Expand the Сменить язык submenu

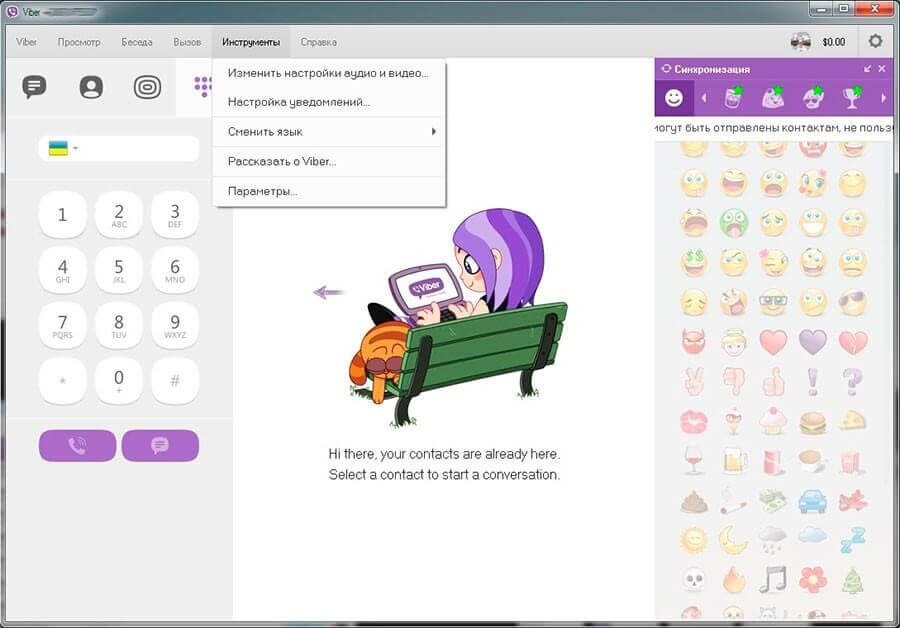point(328,132)
